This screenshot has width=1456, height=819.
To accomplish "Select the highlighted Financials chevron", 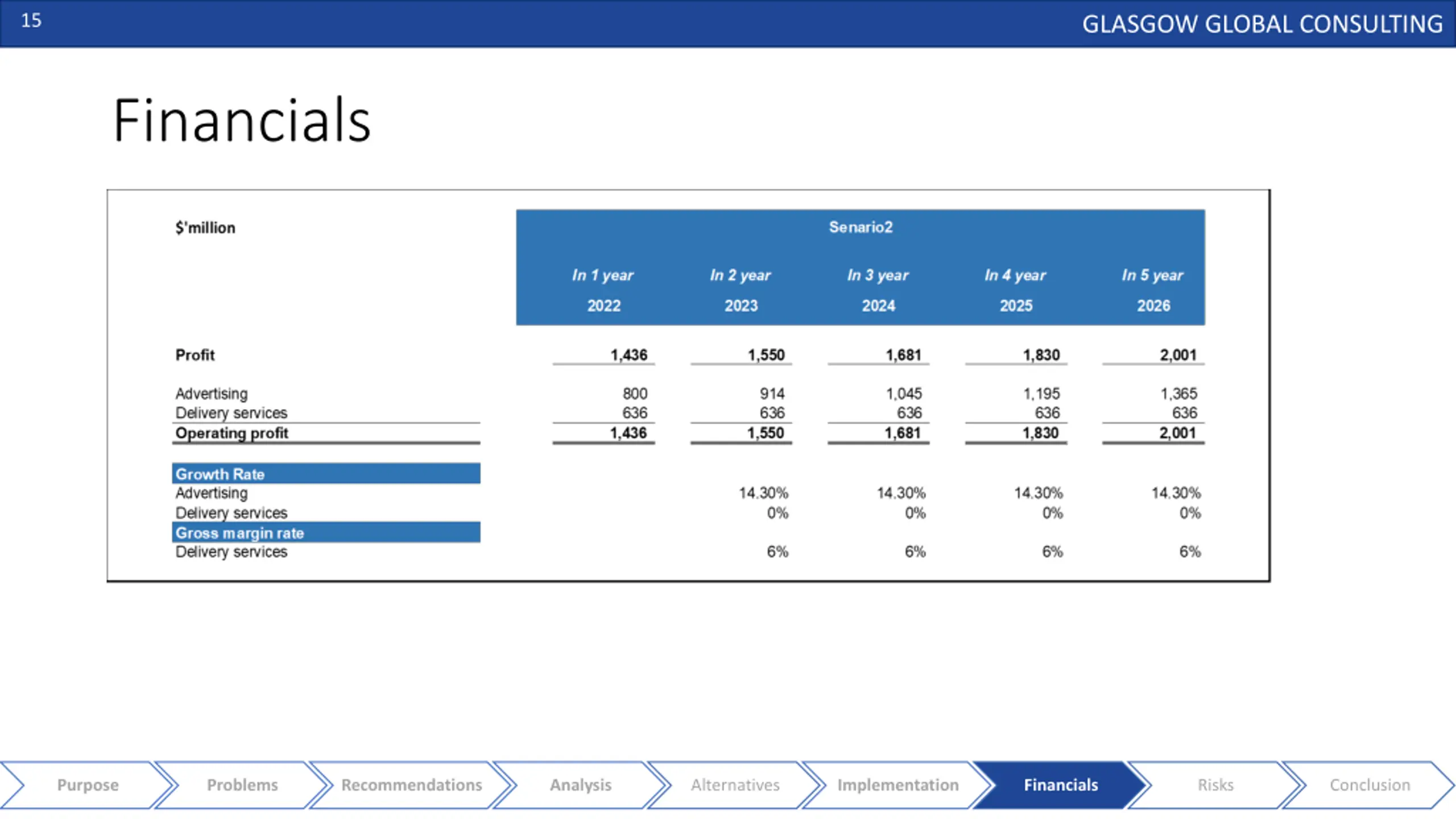I will 1061,785.
